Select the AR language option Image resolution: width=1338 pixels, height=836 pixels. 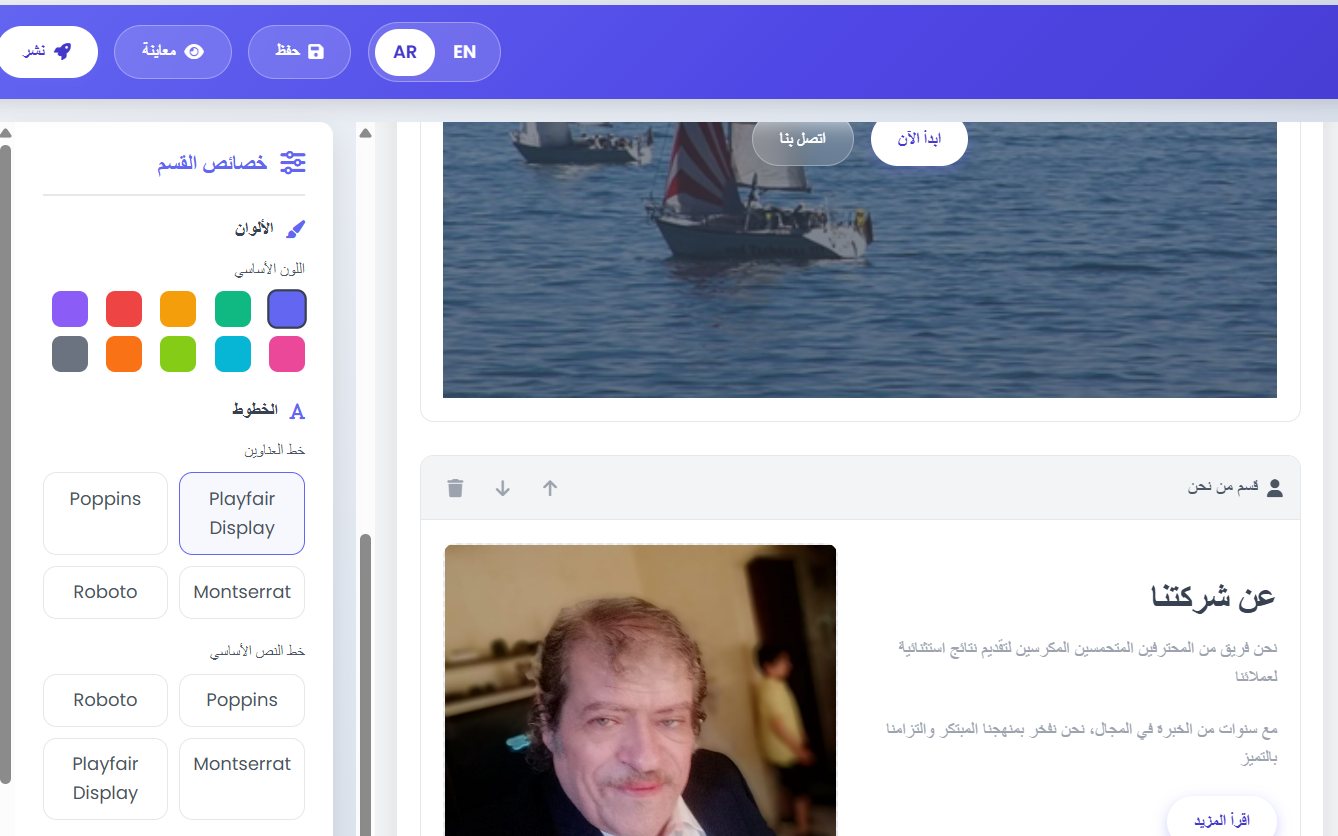coord(405,52)
